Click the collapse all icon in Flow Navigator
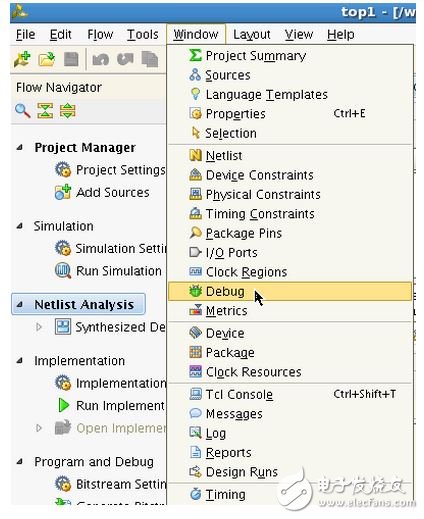The image size is (424, 519). pyautogui.click(x=45, y=111)
